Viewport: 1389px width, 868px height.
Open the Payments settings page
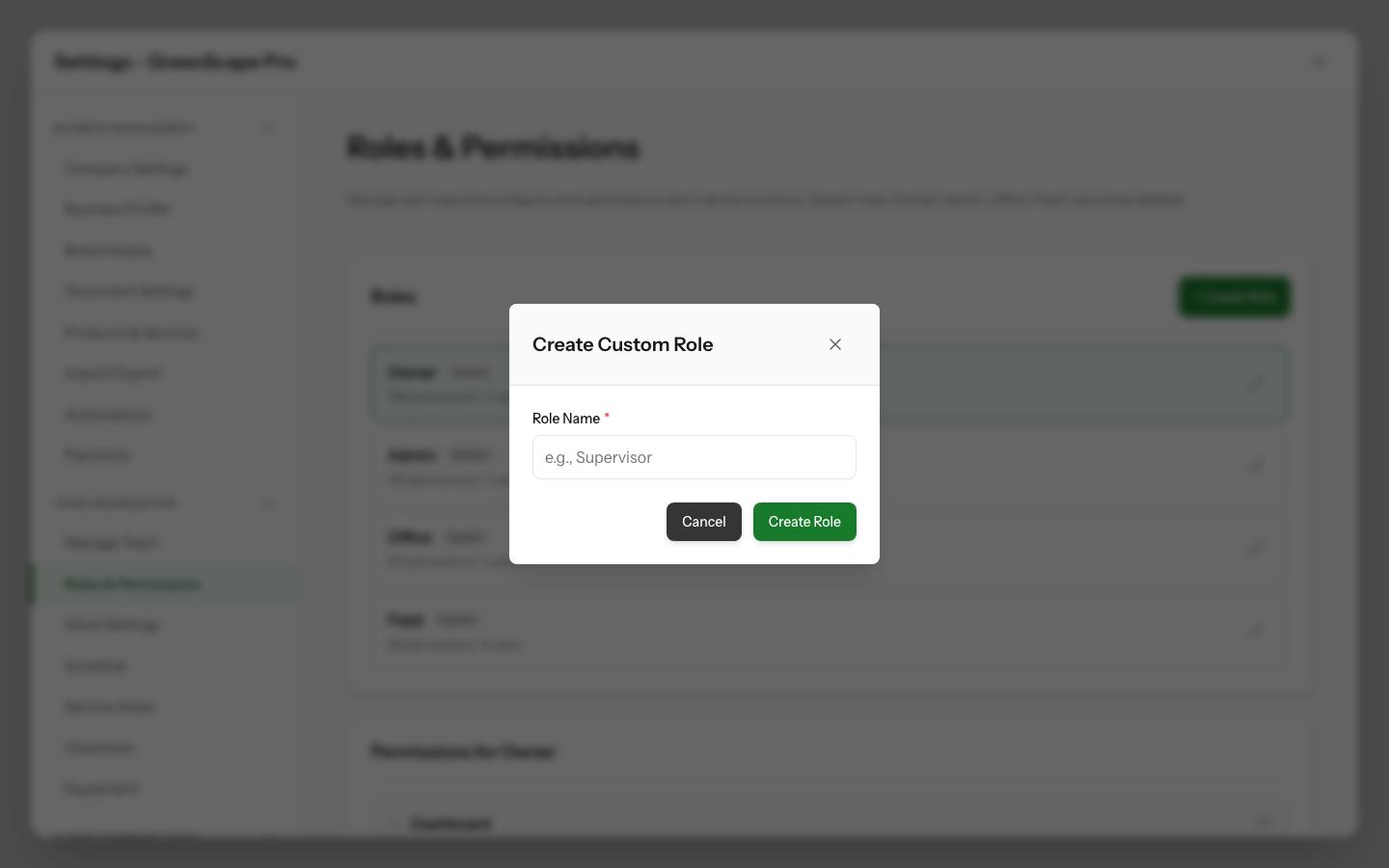97,454
